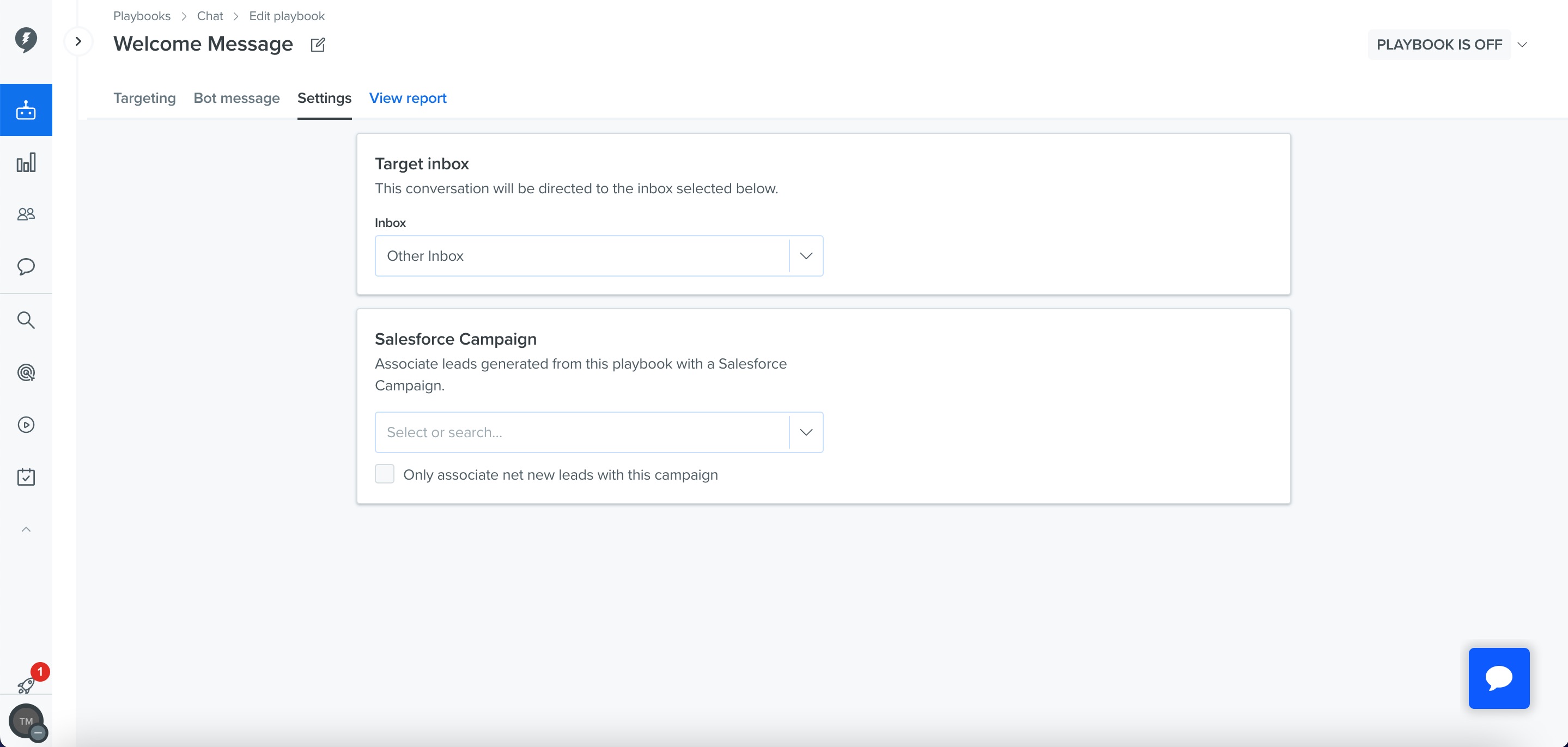Open the View report link

point(408,98)
